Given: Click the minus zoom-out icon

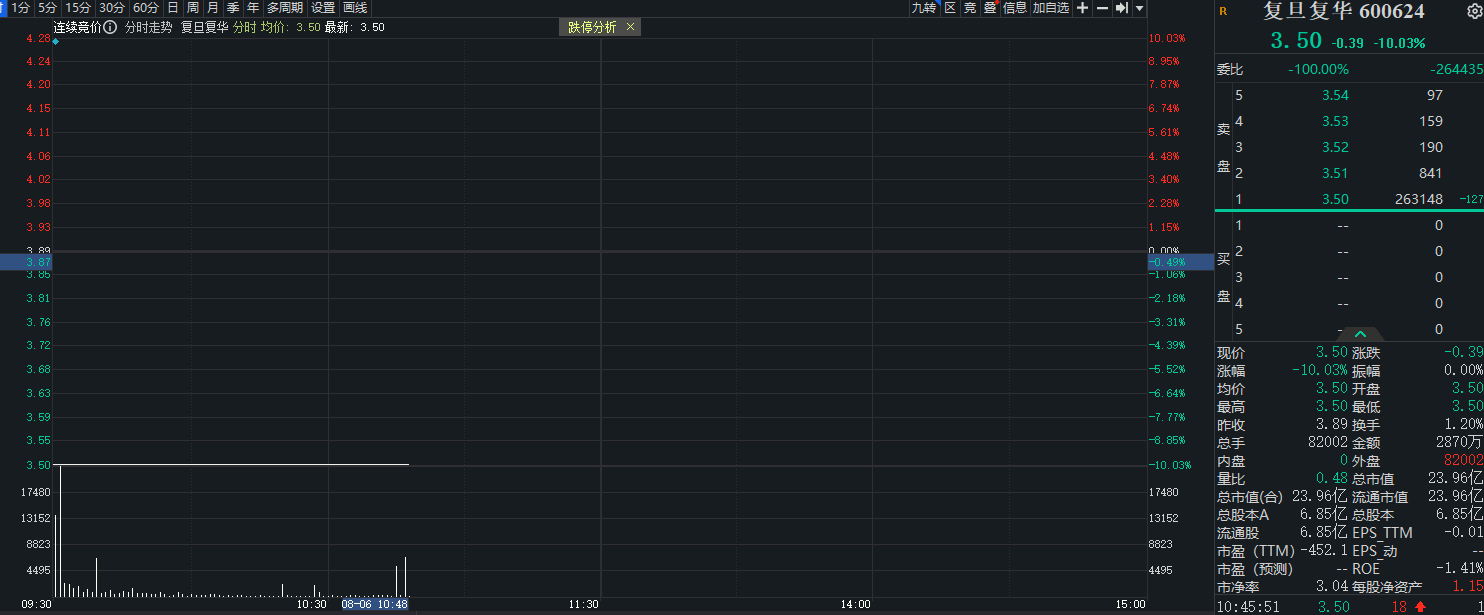Looking at the screenshot, I should 1102,8.
